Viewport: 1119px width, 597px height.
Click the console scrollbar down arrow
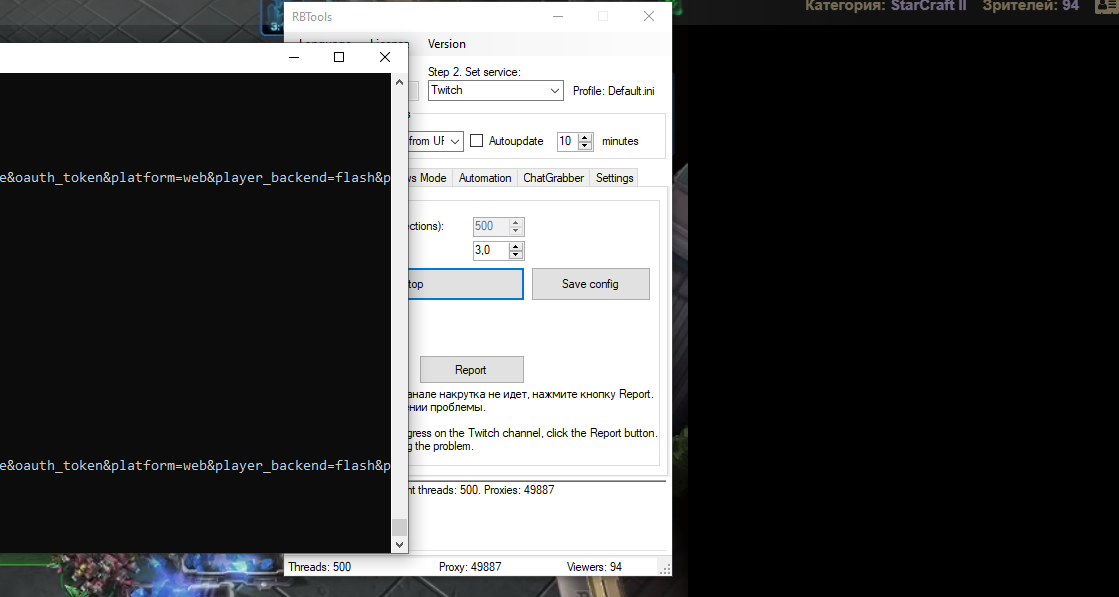[x=399, y=545]
